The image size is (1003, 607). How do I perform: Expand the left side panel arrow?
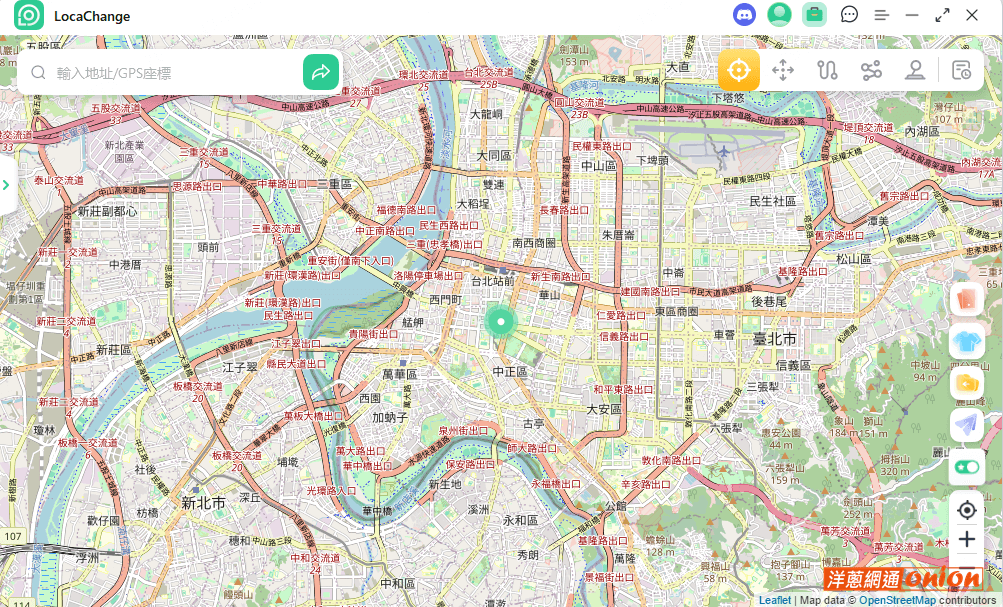tap(6, 185)
